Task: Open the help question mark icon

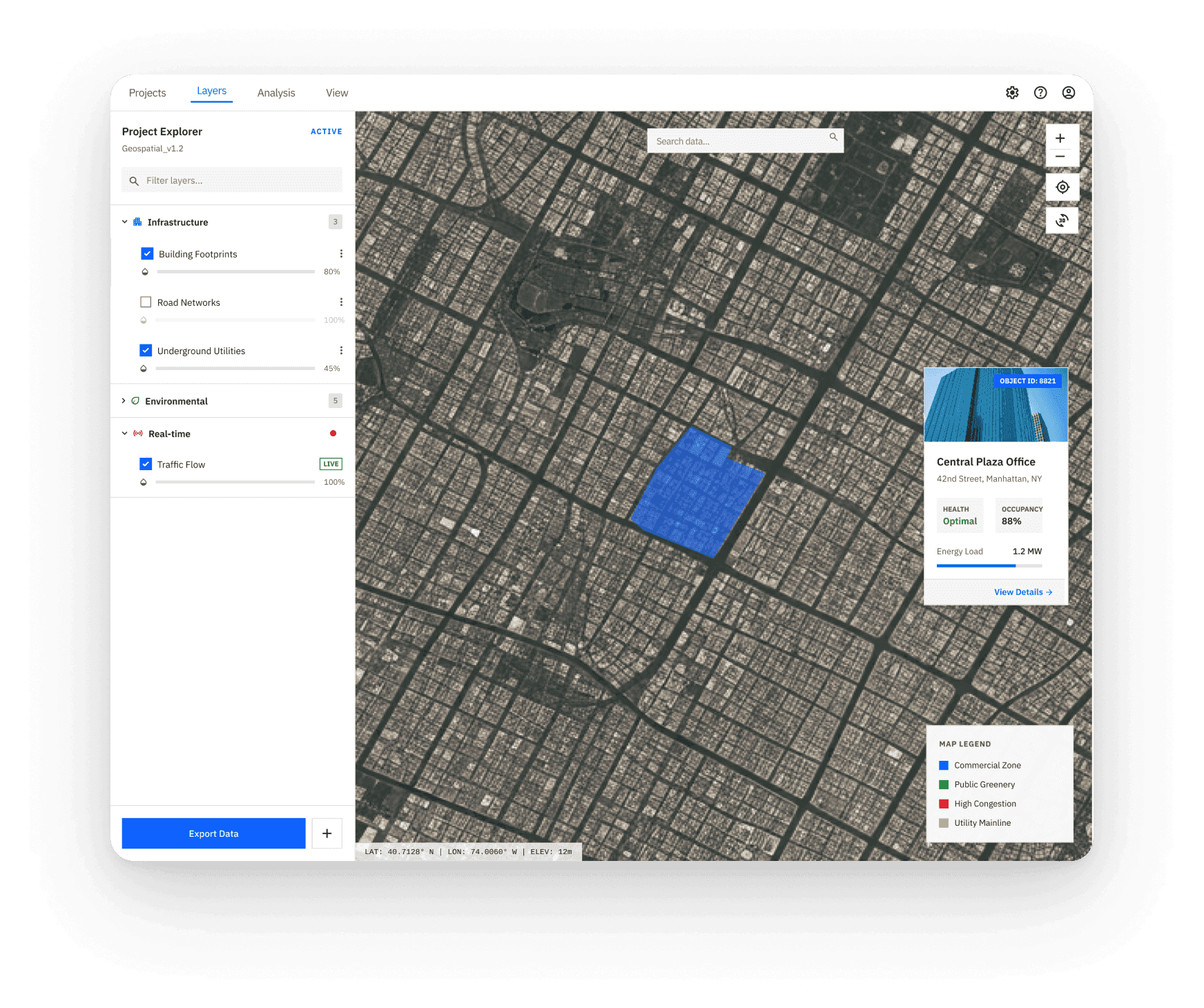Action: pyautogui.click(x=1040, y=93)
